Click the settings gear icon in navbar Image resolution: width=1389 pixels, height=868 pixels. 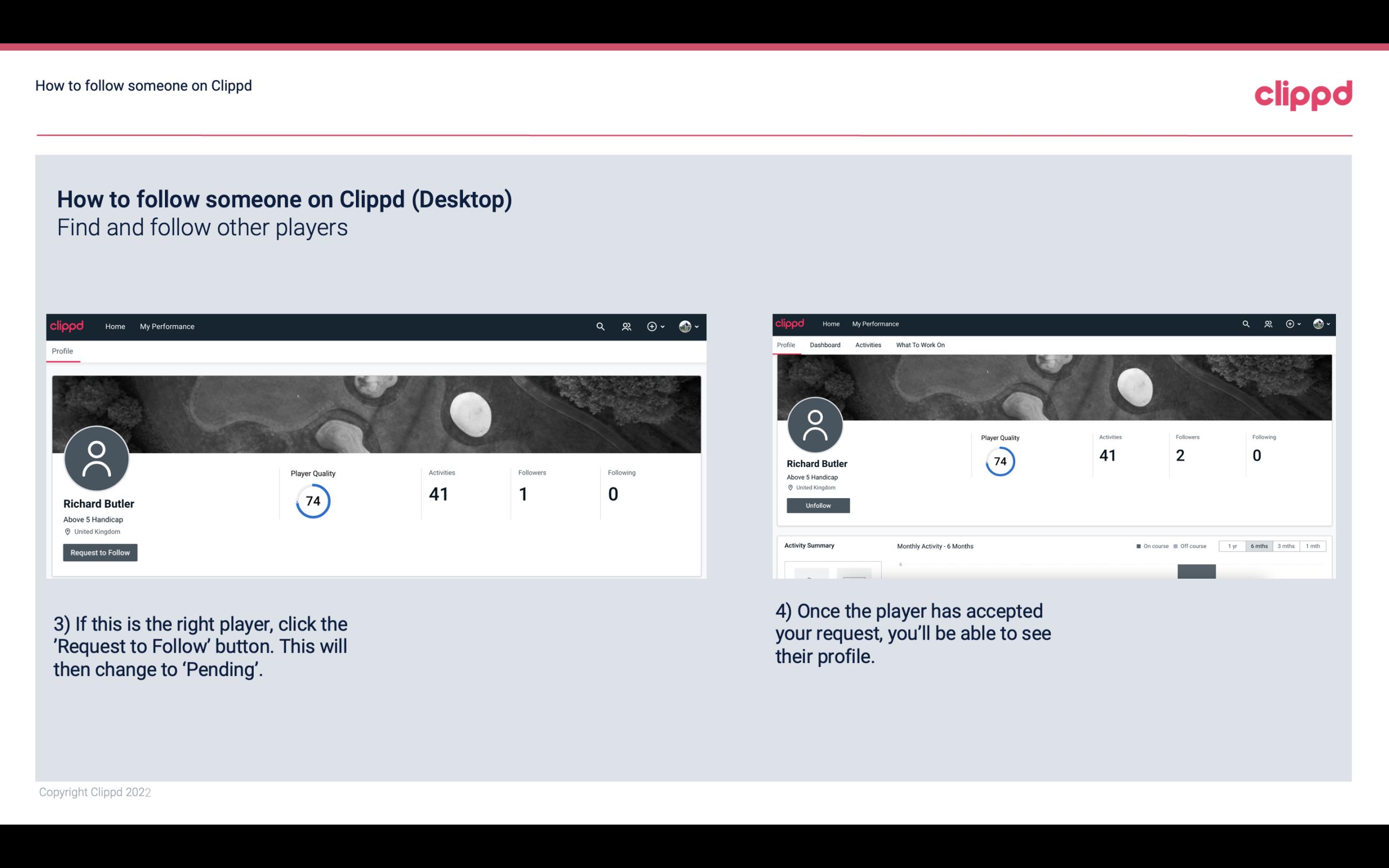[x=651, y=326]
